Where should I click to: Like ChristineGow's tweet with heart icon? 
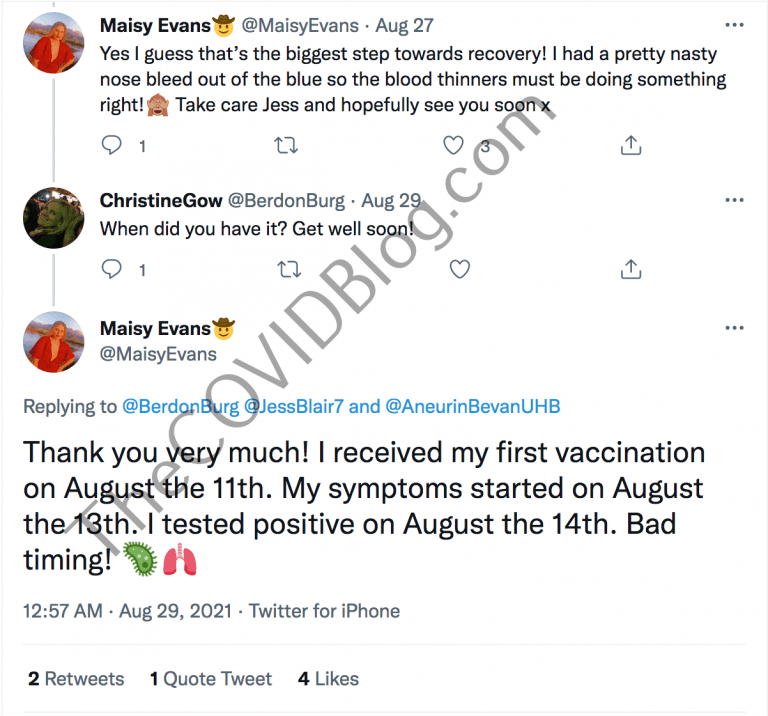pos(460,269)
